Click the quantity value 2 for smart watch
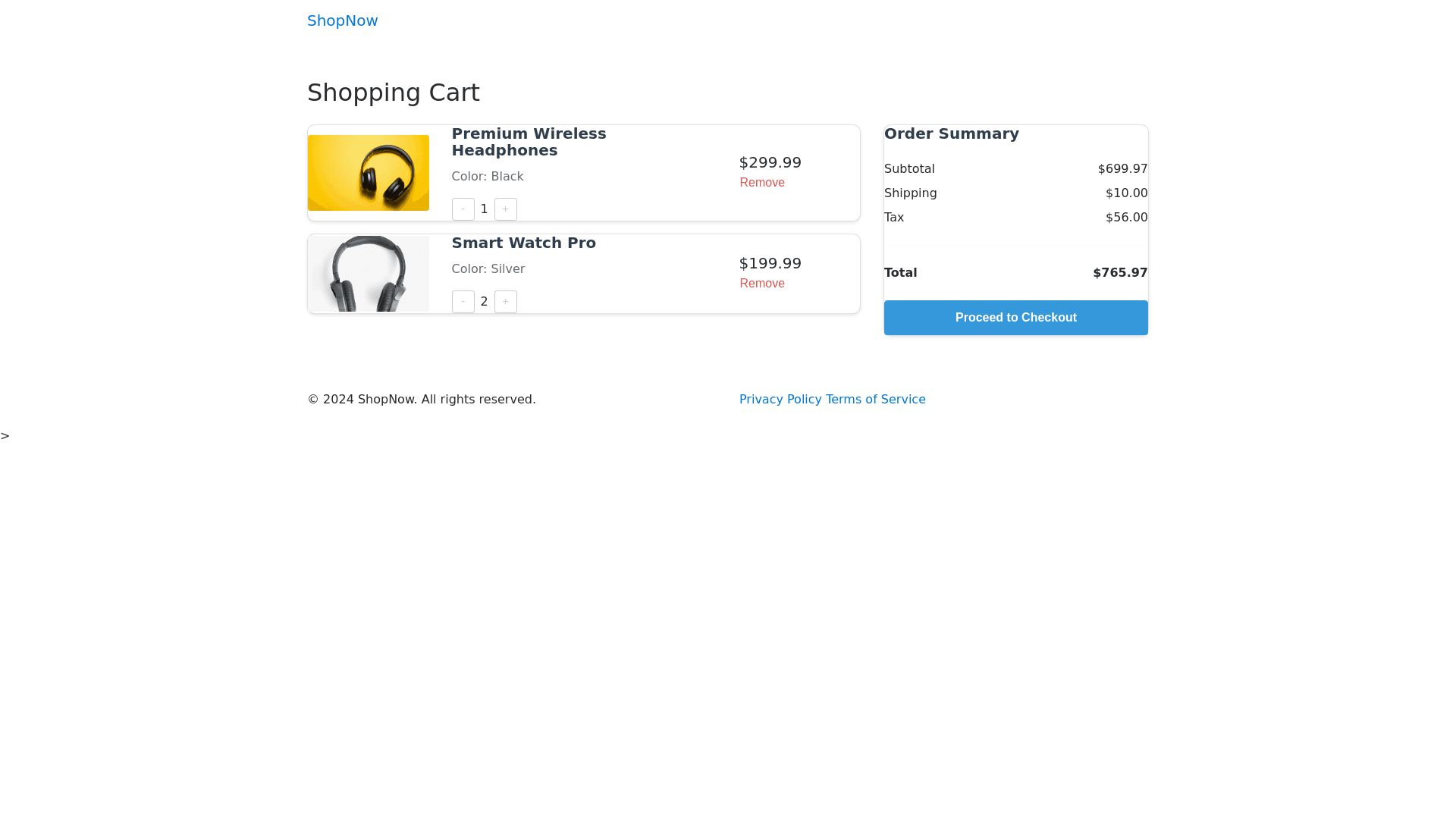The height and width of the screenshot is (819, 1456). pos(484,302)
